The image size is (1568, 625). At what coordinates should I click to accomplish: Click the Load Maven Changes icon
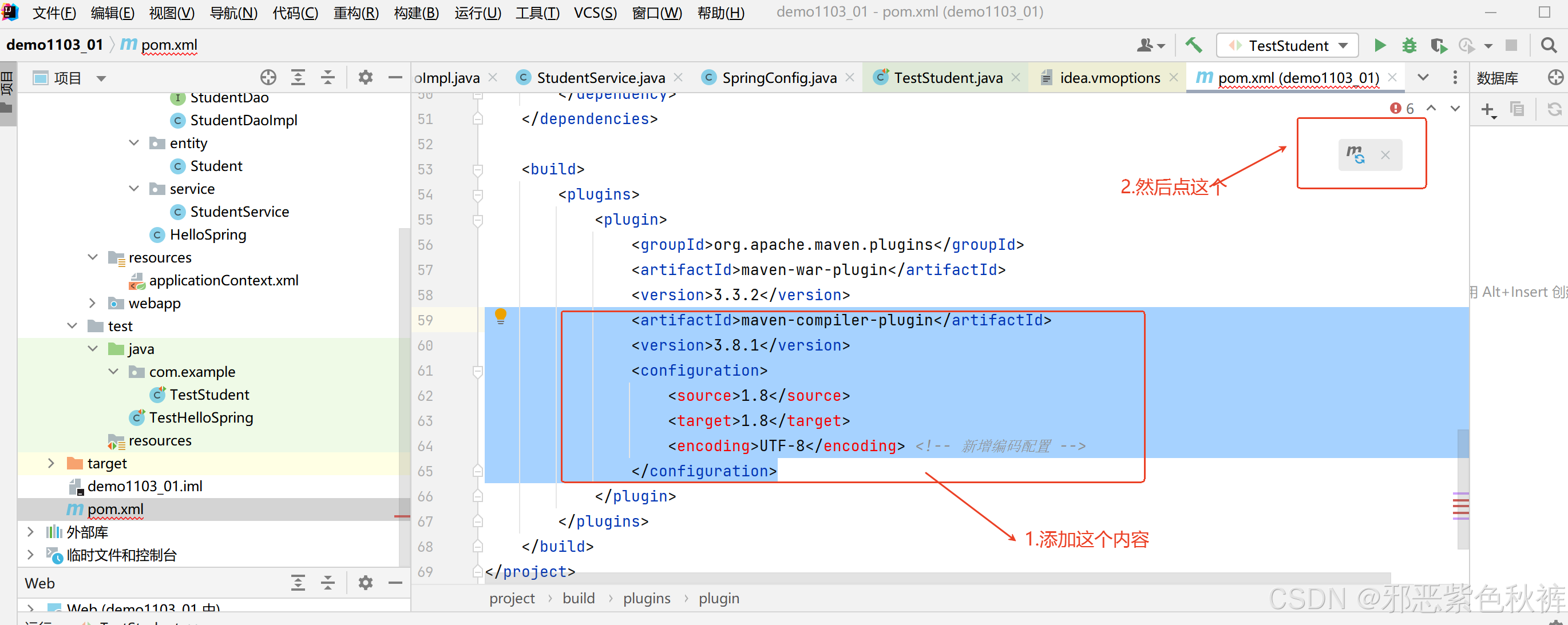[1355, 154]
